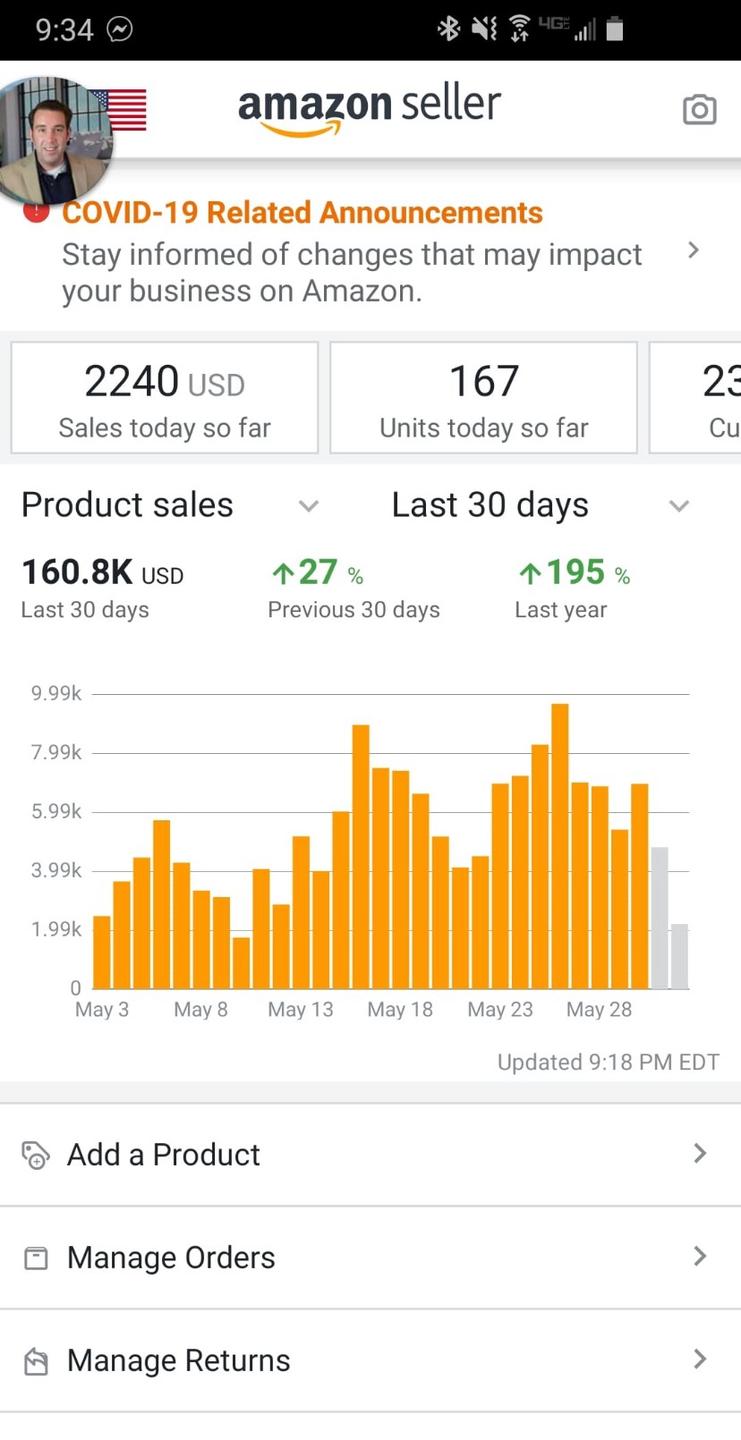Open COVID-19 Related Announcements link
This screenshot has height=1440, width=741.
[x=302, y=213]
